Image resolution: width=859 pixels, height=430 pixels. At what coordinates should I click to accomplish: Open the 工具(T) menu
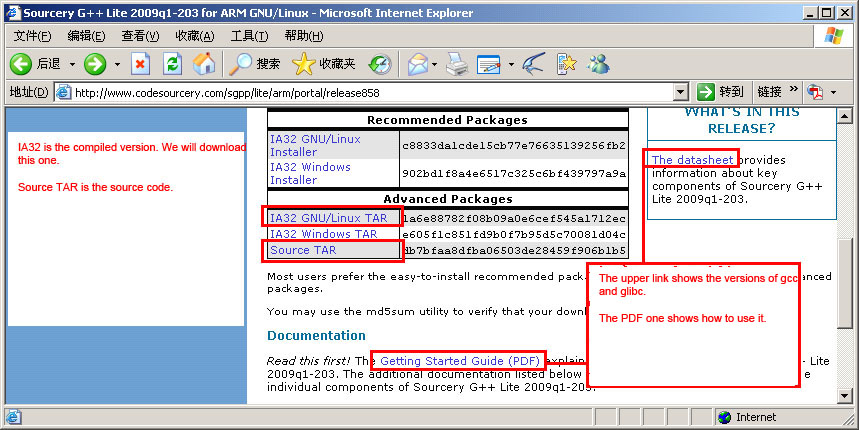(x=249, y=36)
